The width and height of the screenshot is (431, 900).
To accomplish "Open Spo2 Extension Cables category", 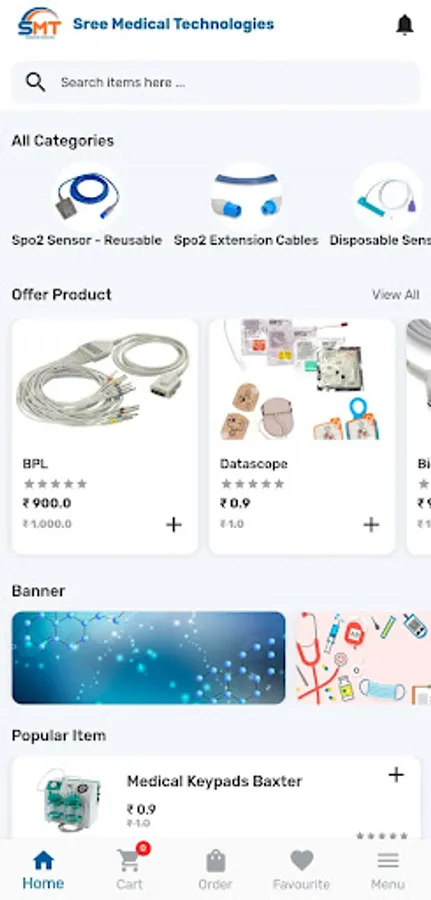I will (246, 206).
